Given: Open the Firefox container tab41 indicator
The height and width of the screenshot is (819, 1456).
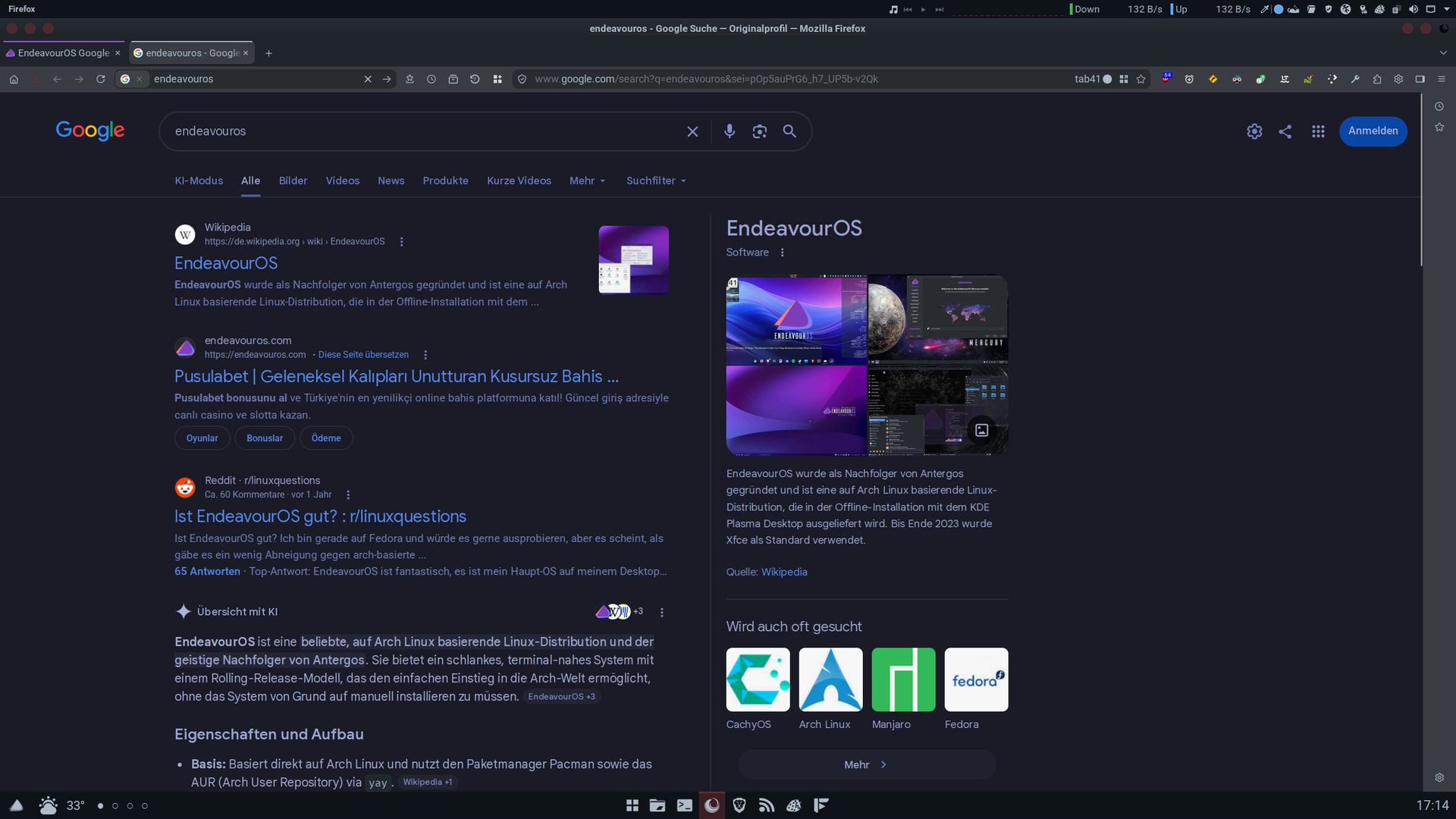Looking at the screenshot, I should click(1093, 79).
